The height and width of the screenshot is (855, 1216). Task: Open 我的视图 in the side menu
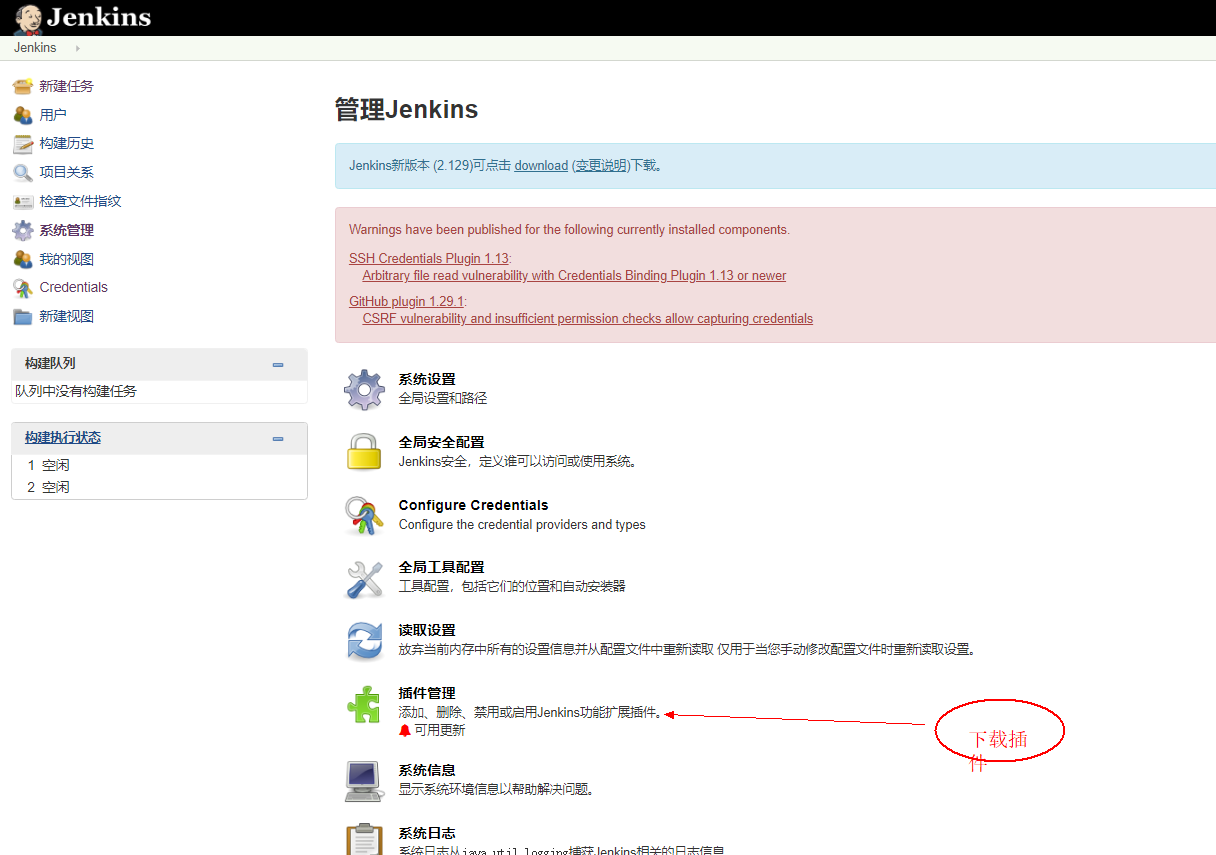tap(67, 259)
